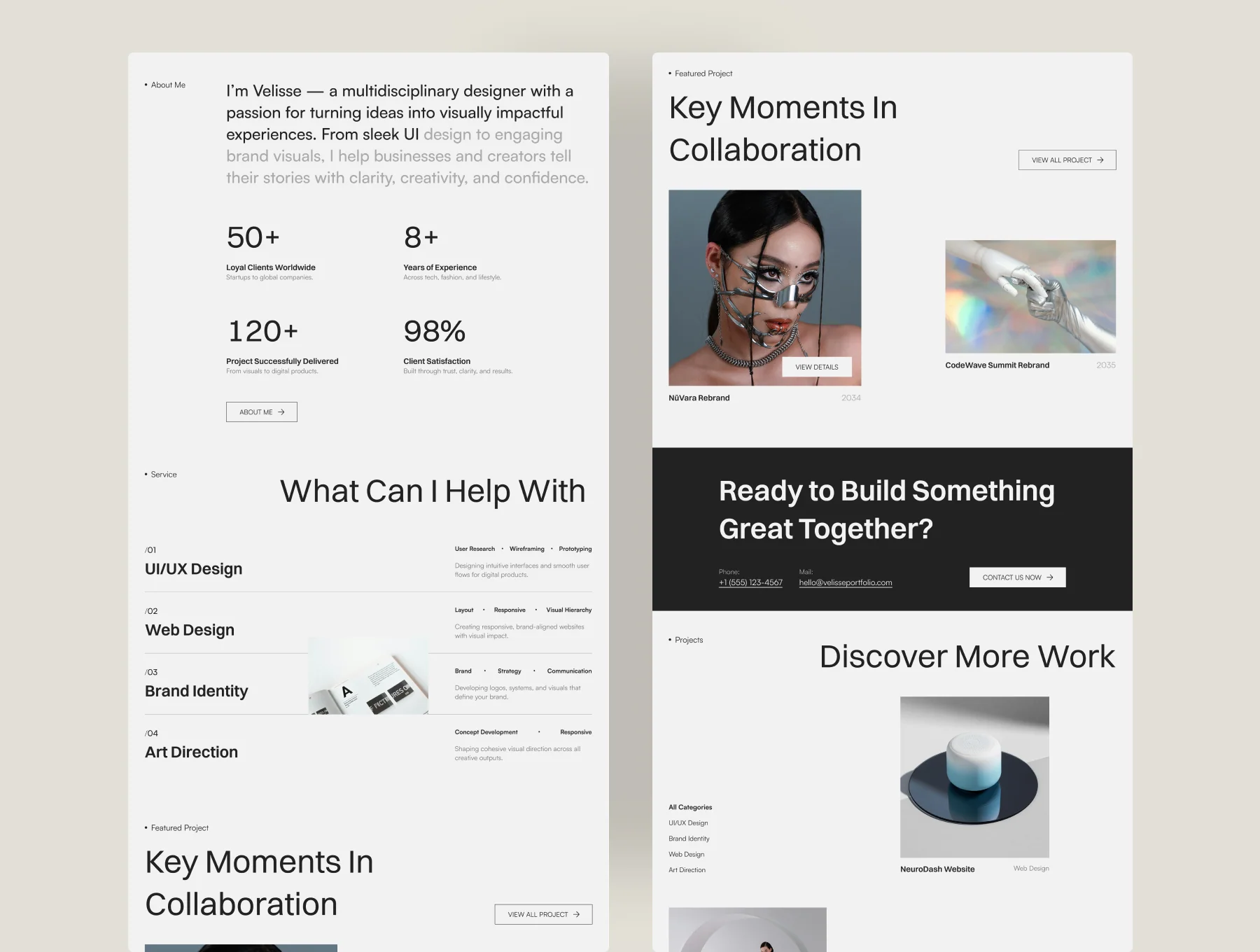Image resolution: width=1260 pixels, height=952 pixels.
Task: Open the /04 Art Direction service heading
Action: [191, 752]
